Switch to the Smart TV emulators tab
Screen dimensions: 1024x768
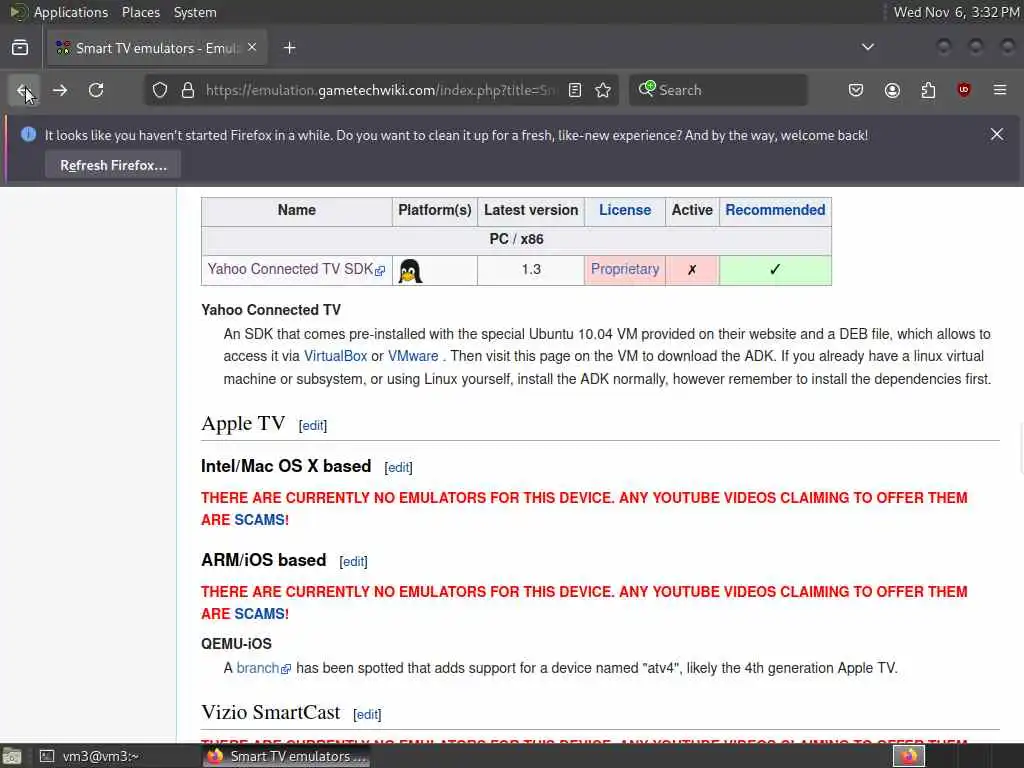coord(155,48)
